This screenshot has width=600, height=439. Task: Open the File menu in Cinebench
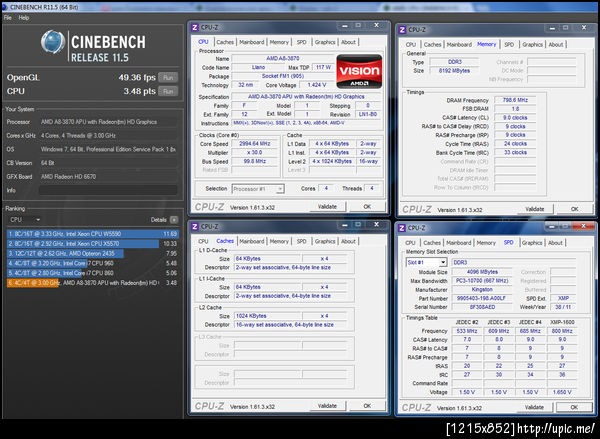pos(8,18)
